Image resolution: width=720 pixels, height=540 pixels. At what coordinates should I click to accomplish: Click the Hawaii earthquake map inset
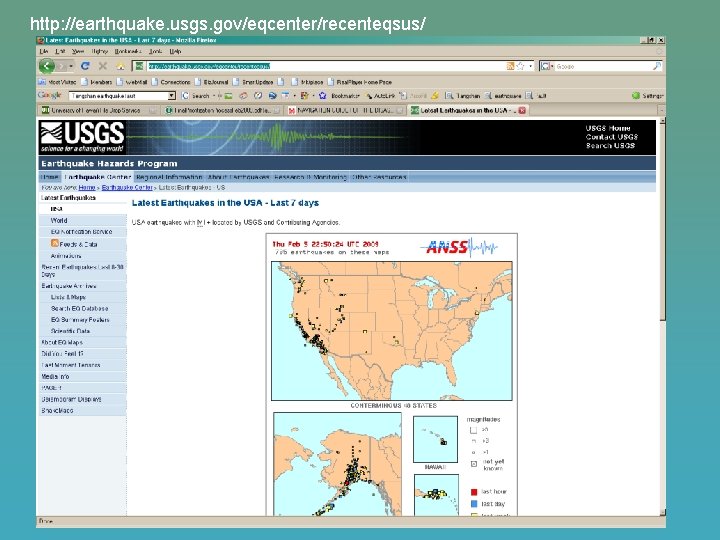435,439
